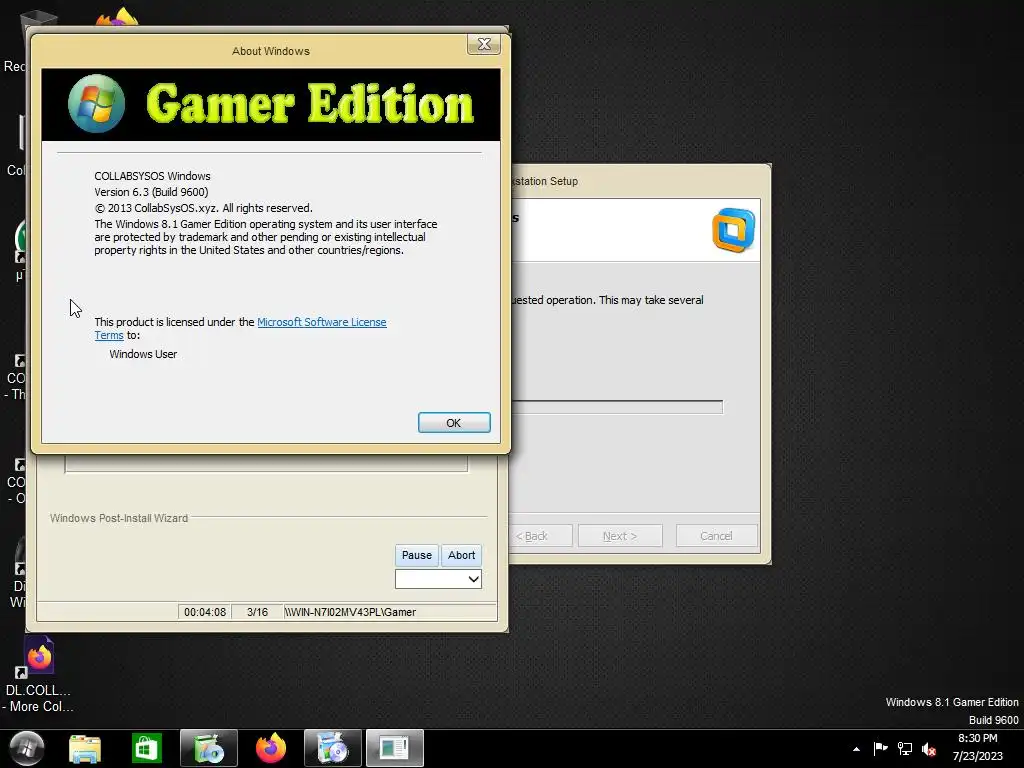
Task: Open the Windows Store taskbar icon
Action: tap(146, 748)
